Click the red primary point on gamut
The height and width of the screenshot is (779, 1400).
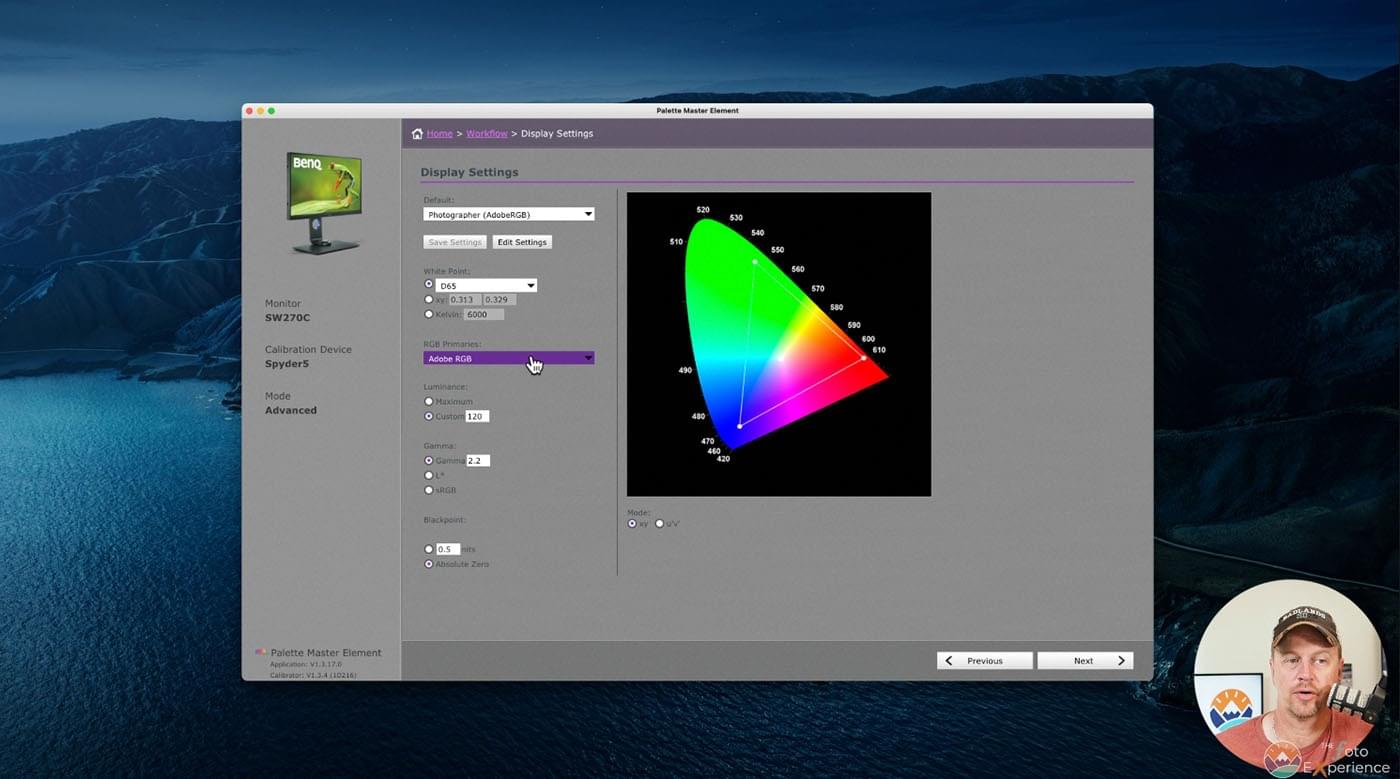[x=864, y=357]
